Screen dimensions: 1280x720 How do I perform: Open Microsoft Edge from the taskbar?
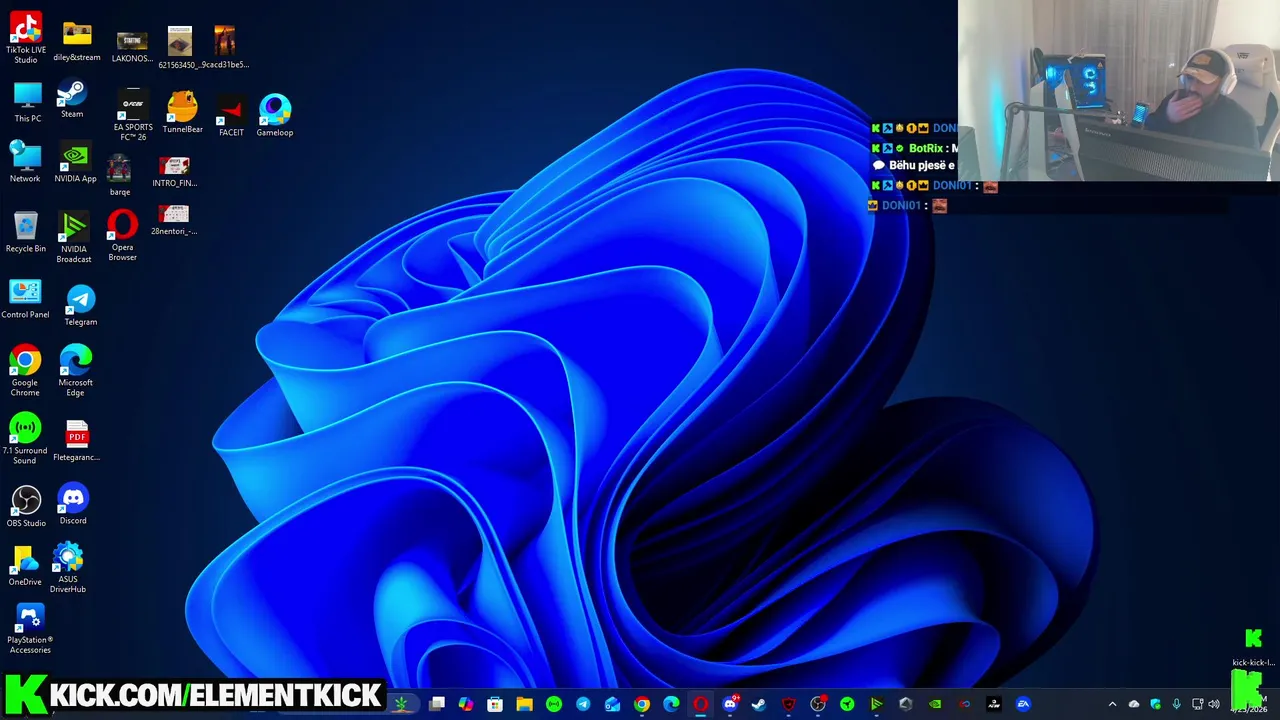click(x=671, y=704)
